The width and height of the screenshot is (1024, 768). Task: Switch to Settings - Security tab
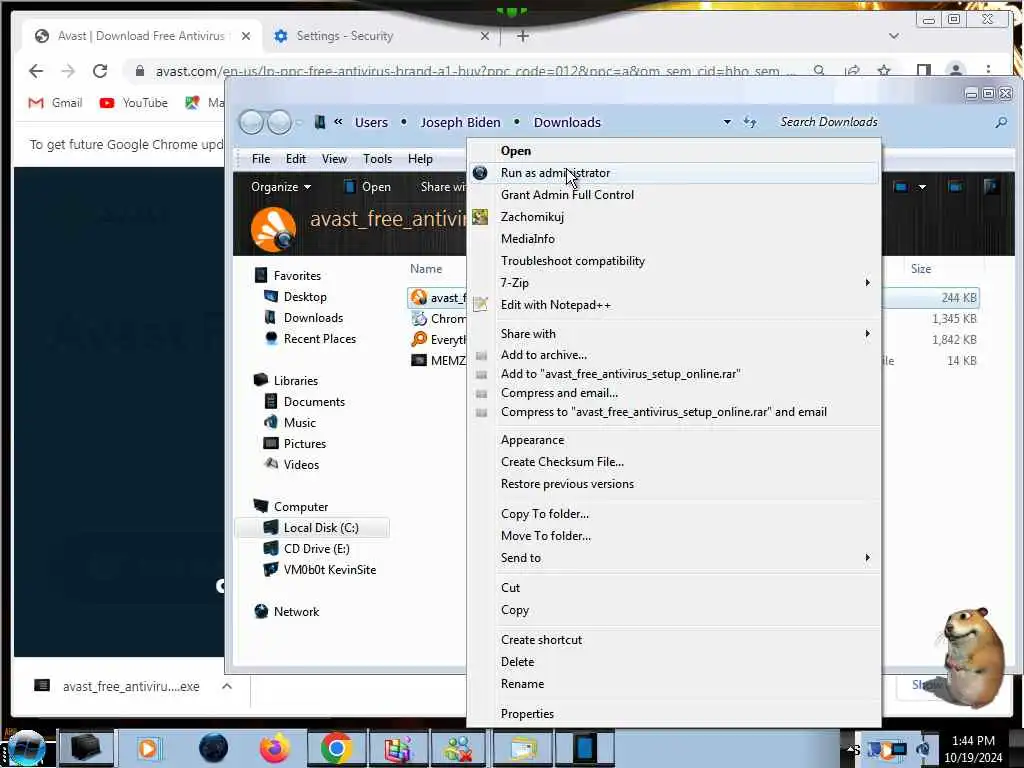click(380, 36)
